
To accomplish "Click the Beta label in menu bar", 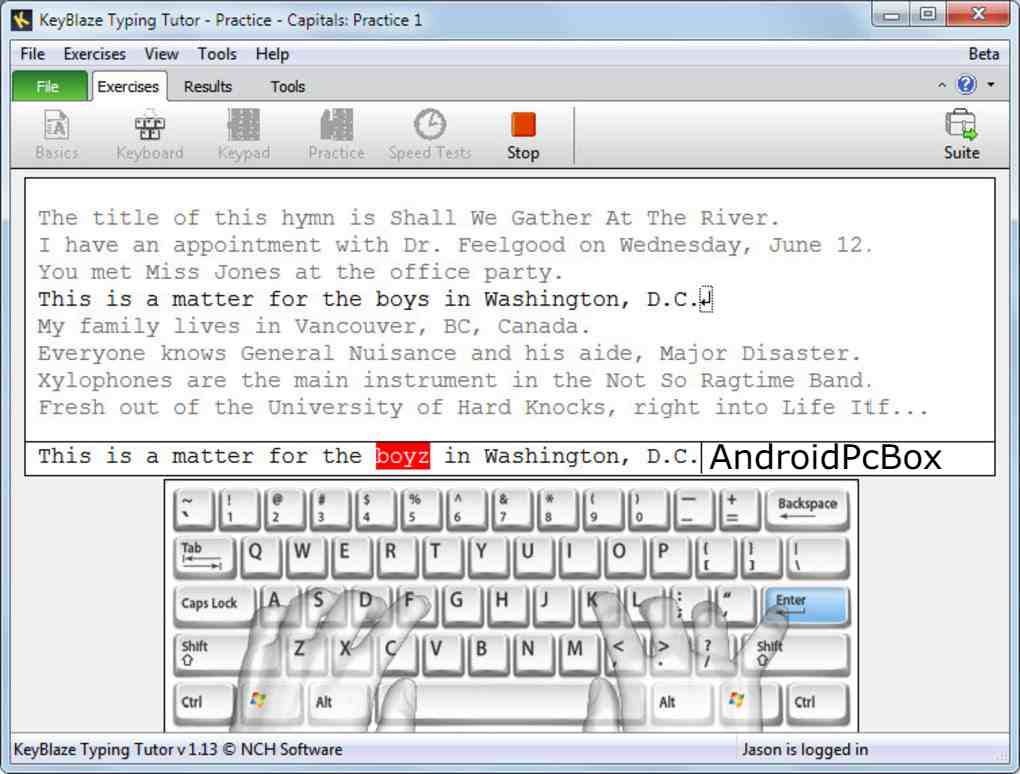I will pyautogui.click(x=984, y=54).
